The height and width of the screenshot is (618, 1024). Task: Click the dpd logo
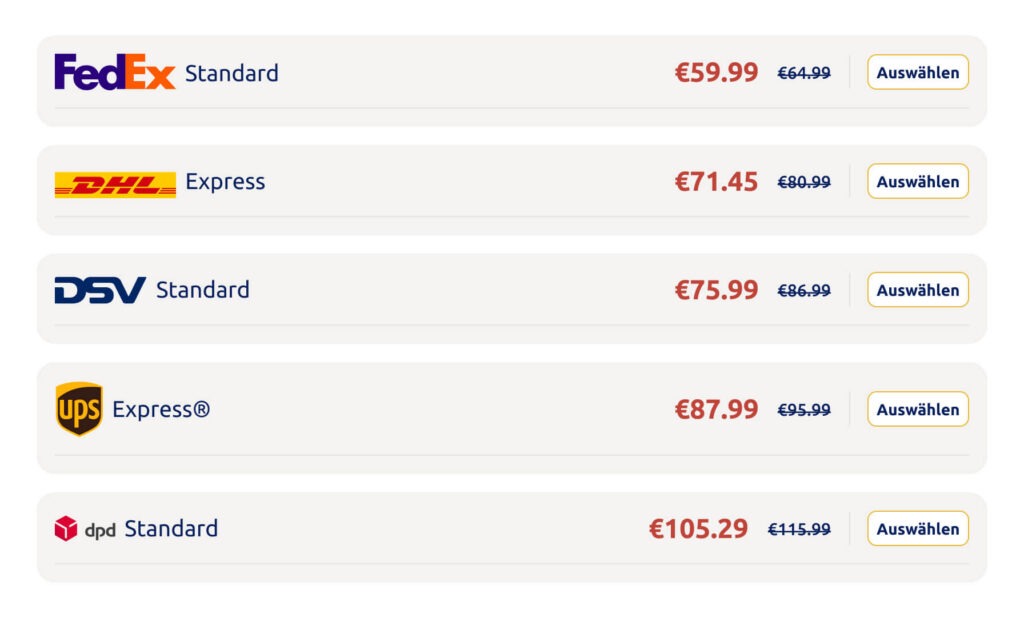(85, 529)
